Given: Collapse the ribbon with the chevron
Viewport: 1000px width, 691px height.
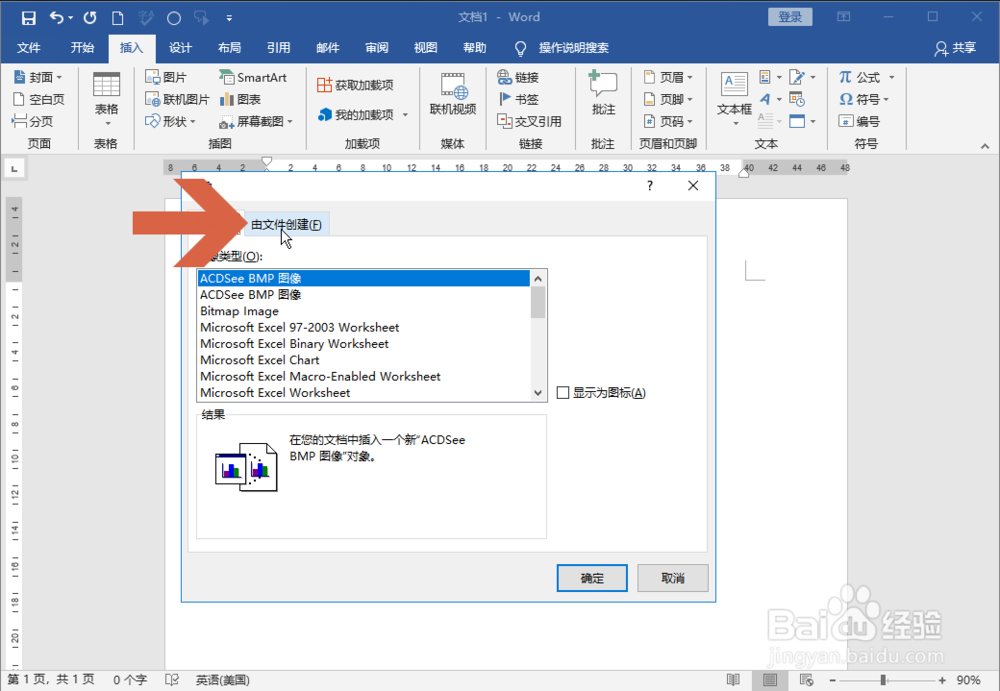Looking at the screenshot, I should point(985,146).
